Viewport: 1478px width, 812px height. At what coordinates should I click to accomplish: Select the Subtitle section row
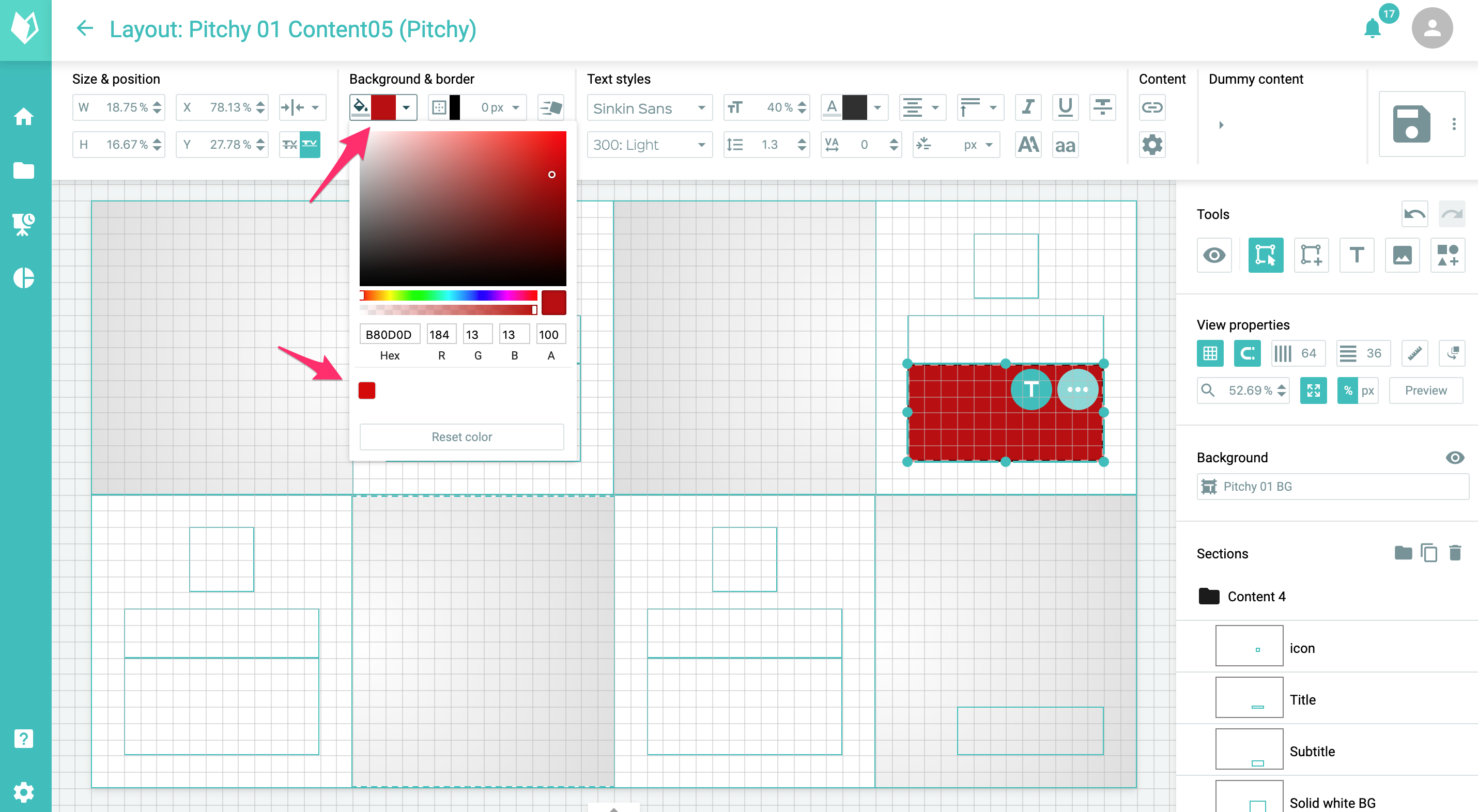pyautogui.click(x=1327, y=749)
